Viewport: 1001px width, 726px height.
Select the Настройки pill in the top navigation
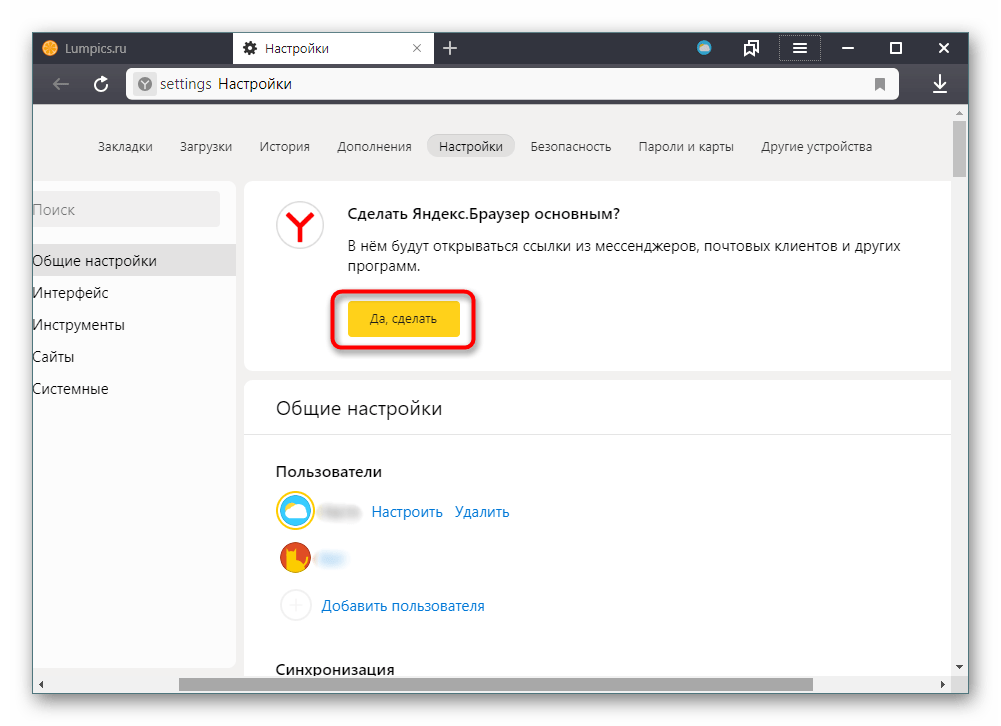(471, 146)
